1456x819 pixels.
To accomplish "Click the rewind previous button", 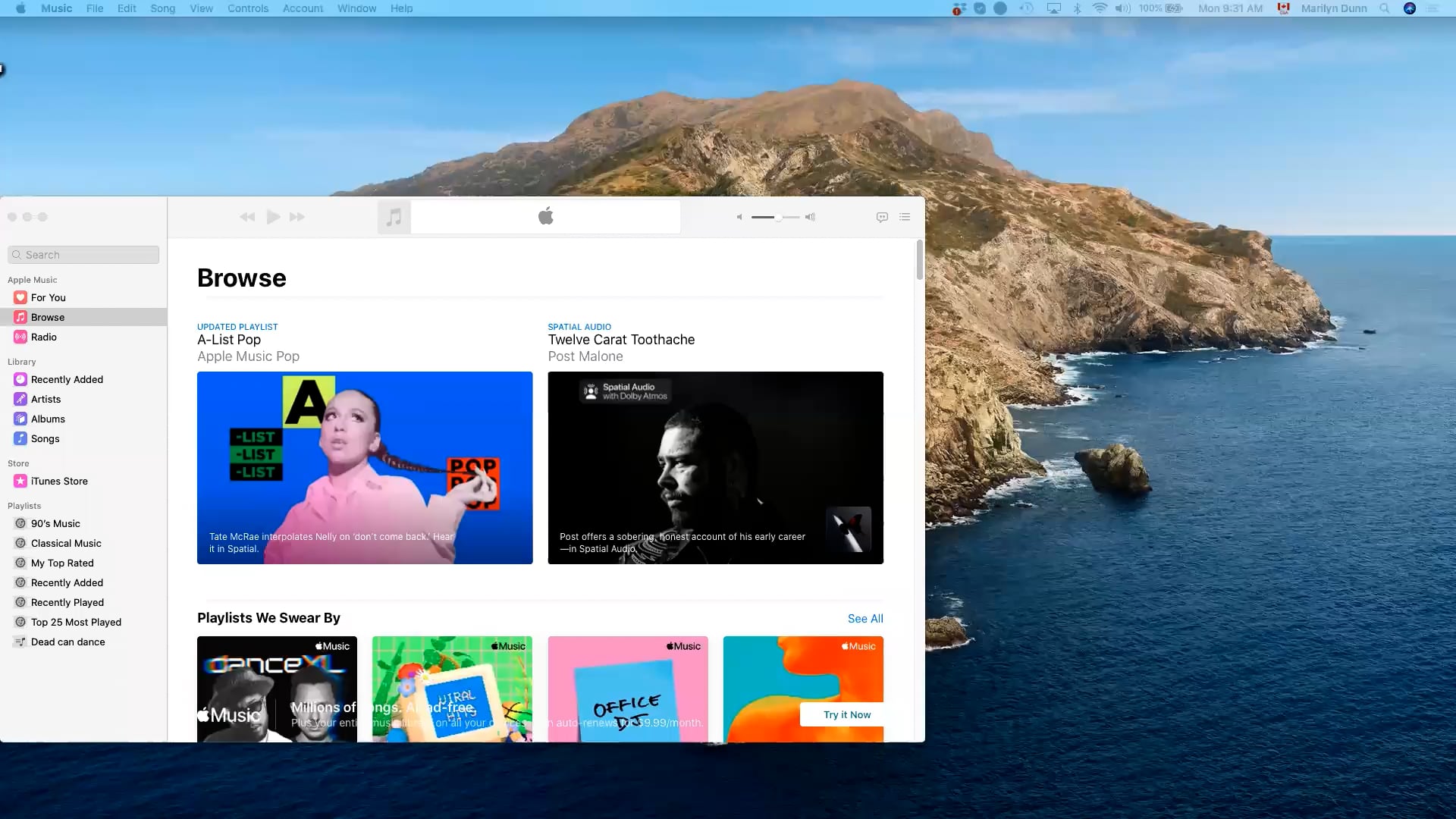I will [247, 217].
